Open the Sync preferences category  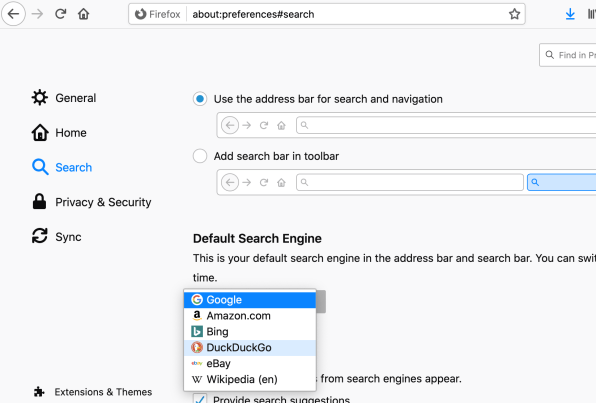[x=57, y=236]
